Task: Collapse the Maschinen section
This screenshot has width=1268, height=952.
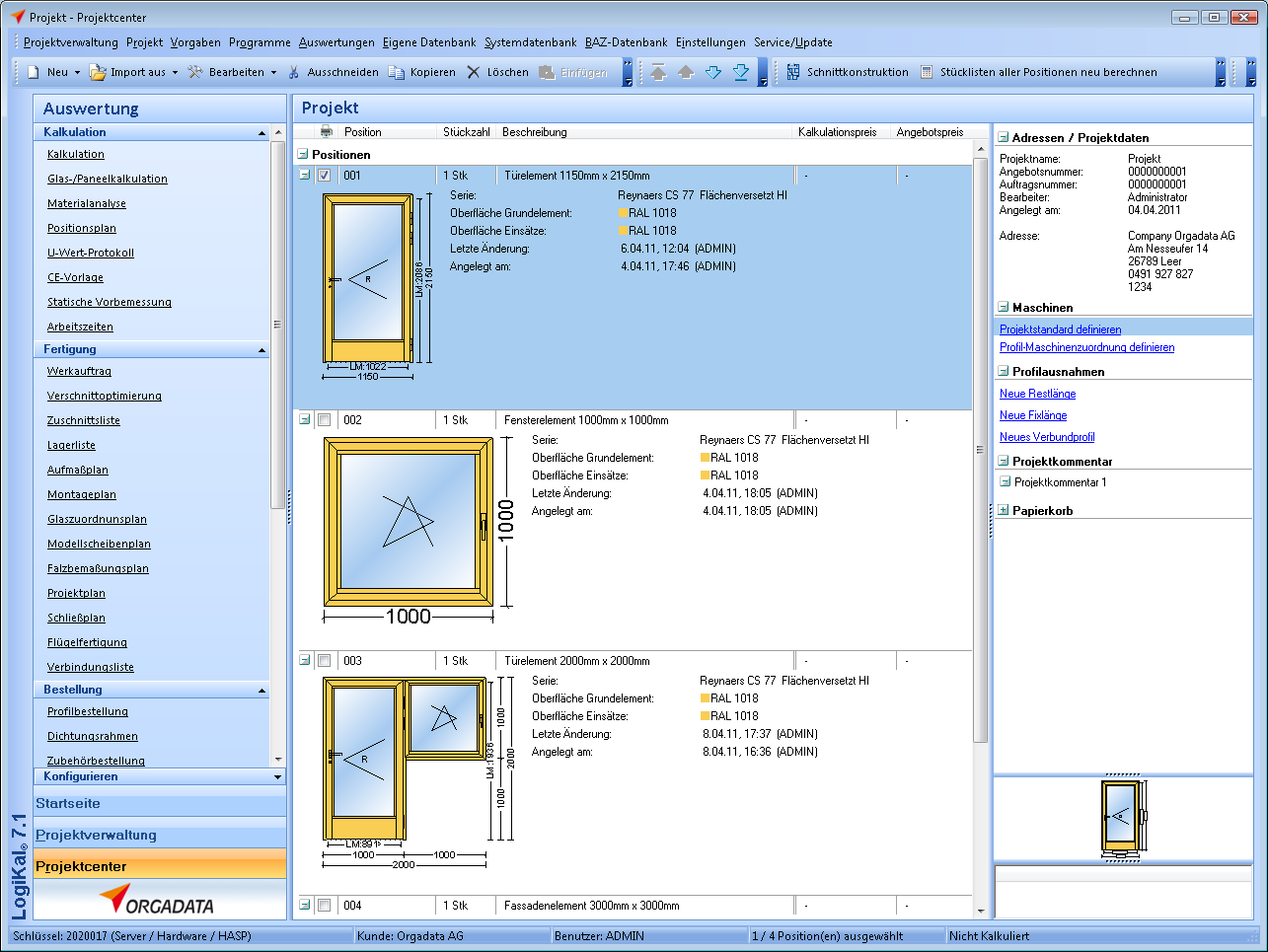Action: (1004, 308)
